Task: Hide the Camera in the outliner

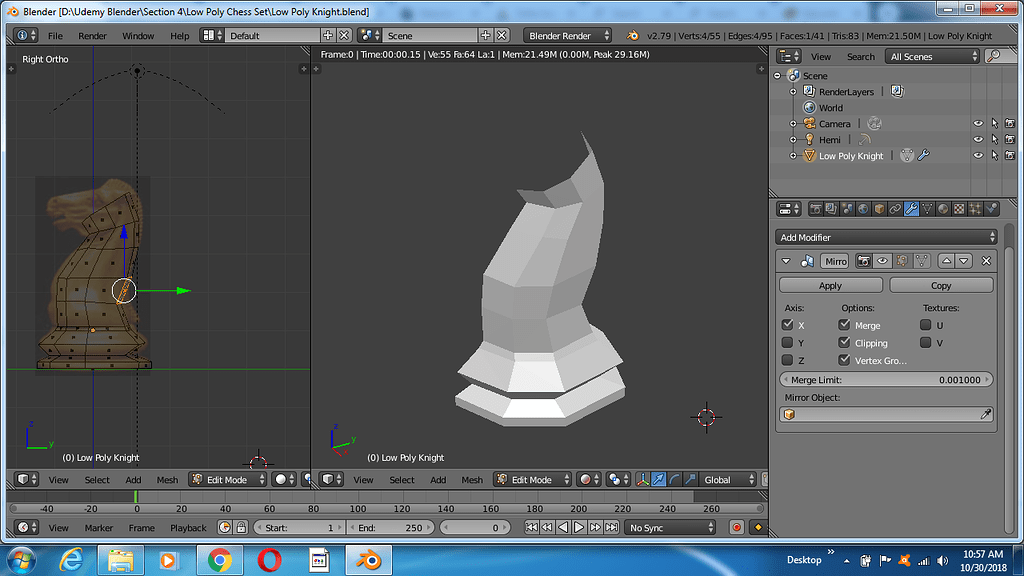Action: 978,123
